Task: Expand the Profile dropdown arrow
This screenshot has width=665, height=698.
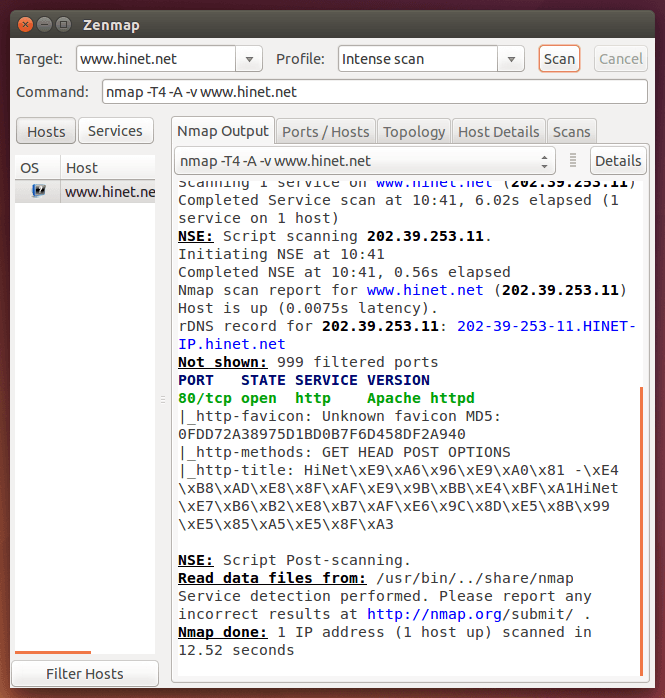Action: tap(512, 59)
